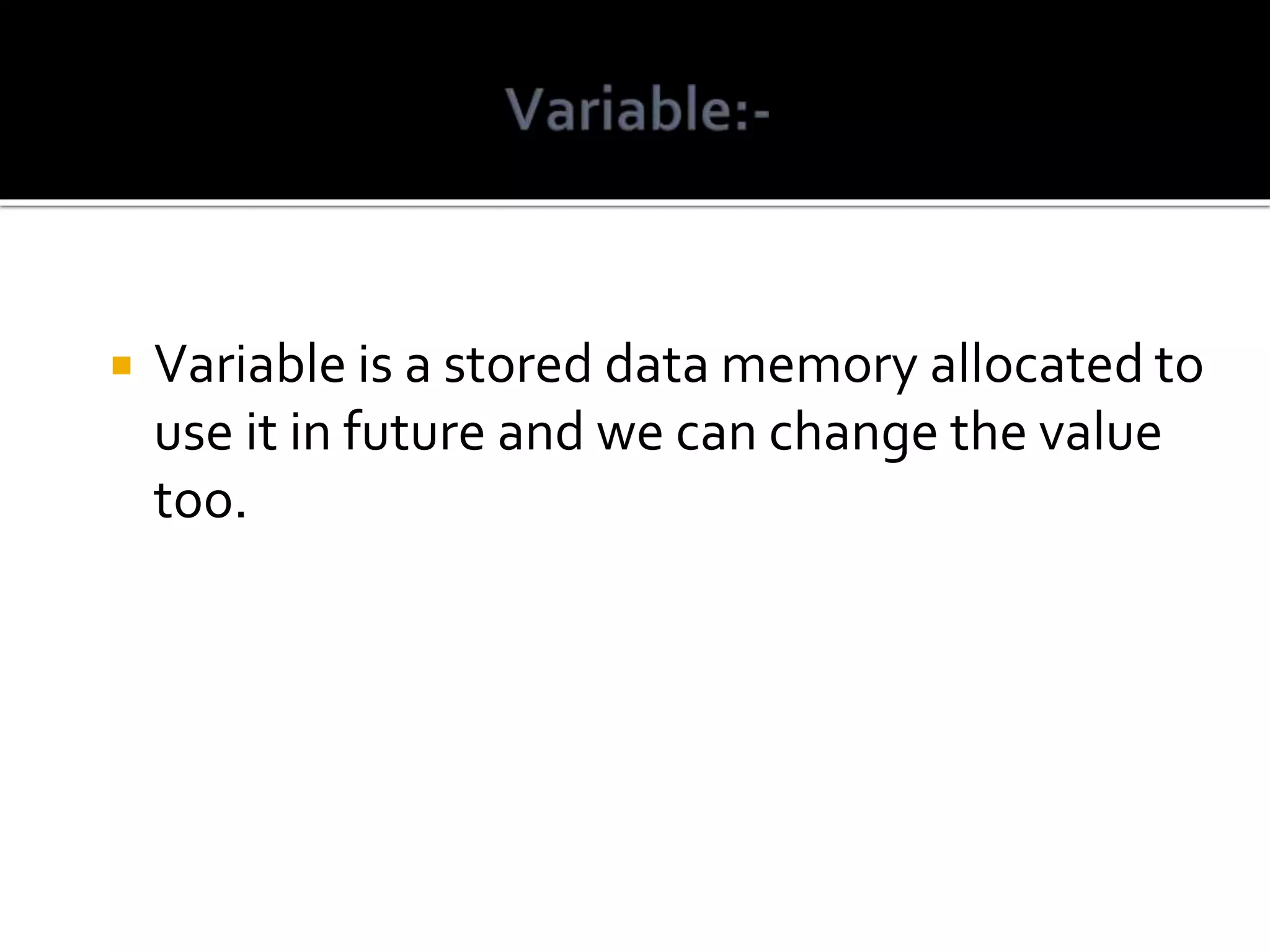Click the word "change" in the second line
The width and height of the screenshot is (1270, 952).
[x=853, y=434]
